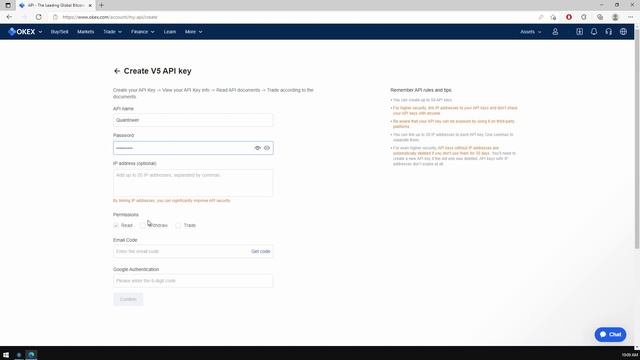640x360 pixels.
Task: Close the API browser tab
Action: click(x=90, y=5)
